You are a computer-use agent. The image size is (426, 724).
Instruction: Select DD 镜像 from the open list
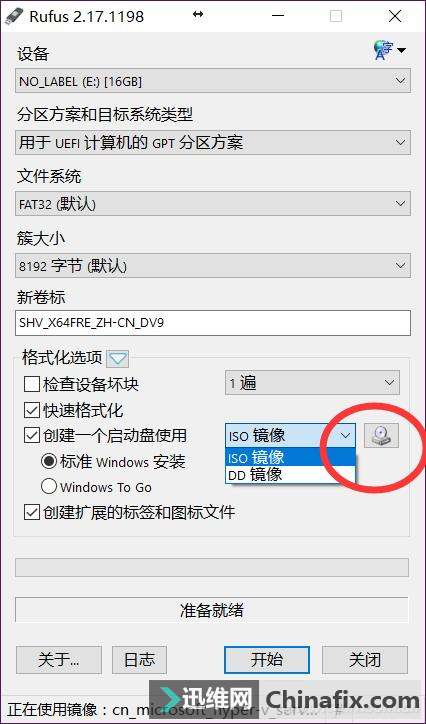[x=291, y=475]
